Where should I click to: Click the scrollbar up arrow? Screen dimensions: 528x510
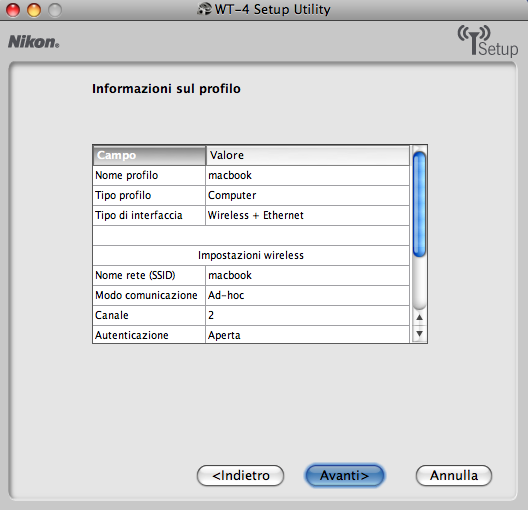pyautogui.click(x=419, y=317)
